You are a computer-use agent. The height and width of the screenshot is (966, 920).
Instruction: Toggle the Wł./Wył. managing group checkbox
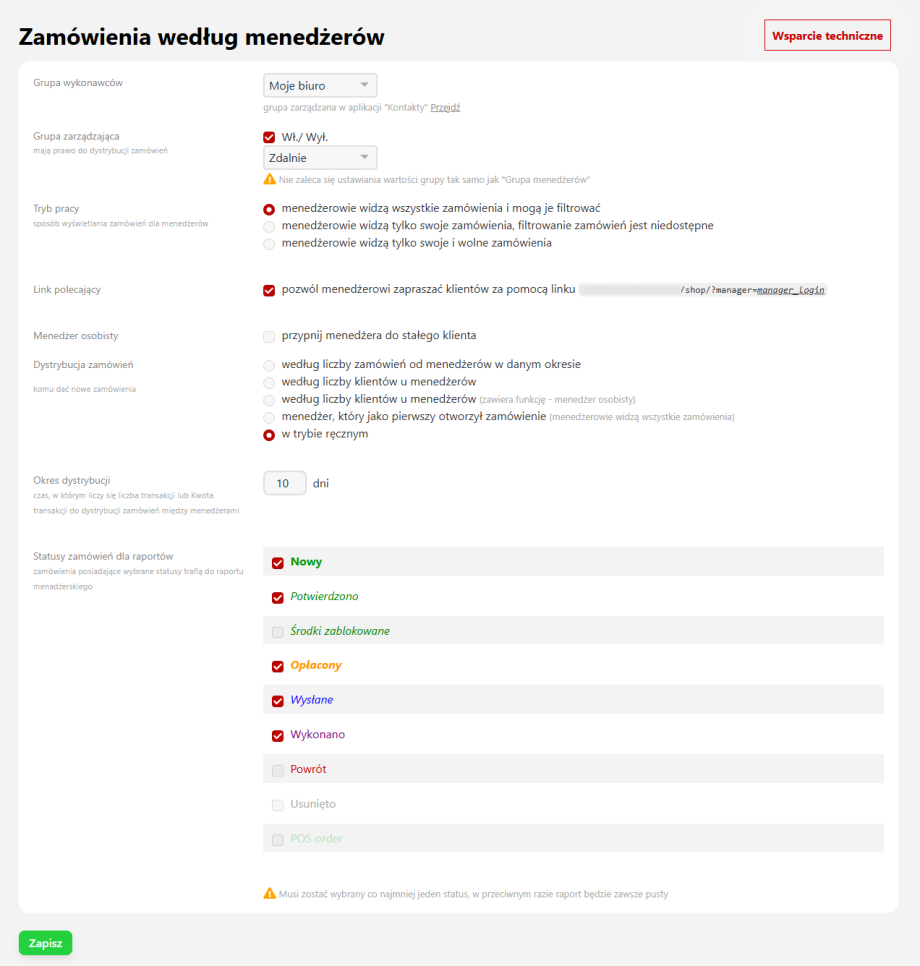269,138
